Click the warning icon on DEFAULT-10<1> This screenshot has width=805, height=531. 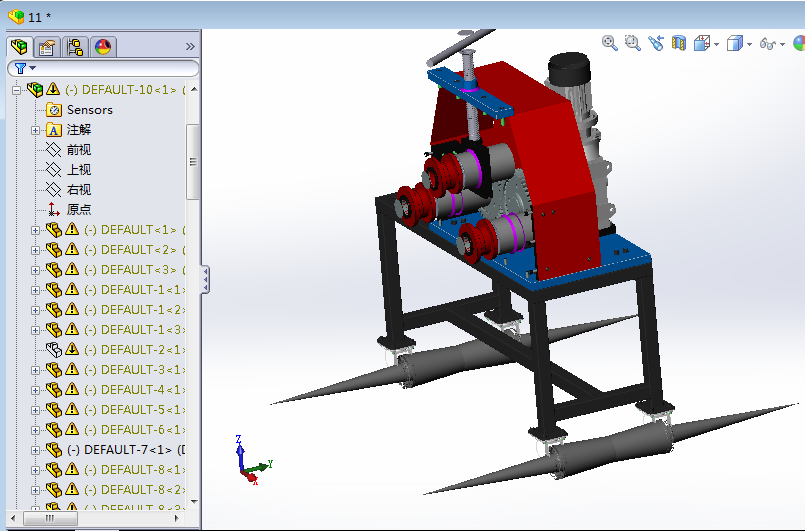pos(53,89)
